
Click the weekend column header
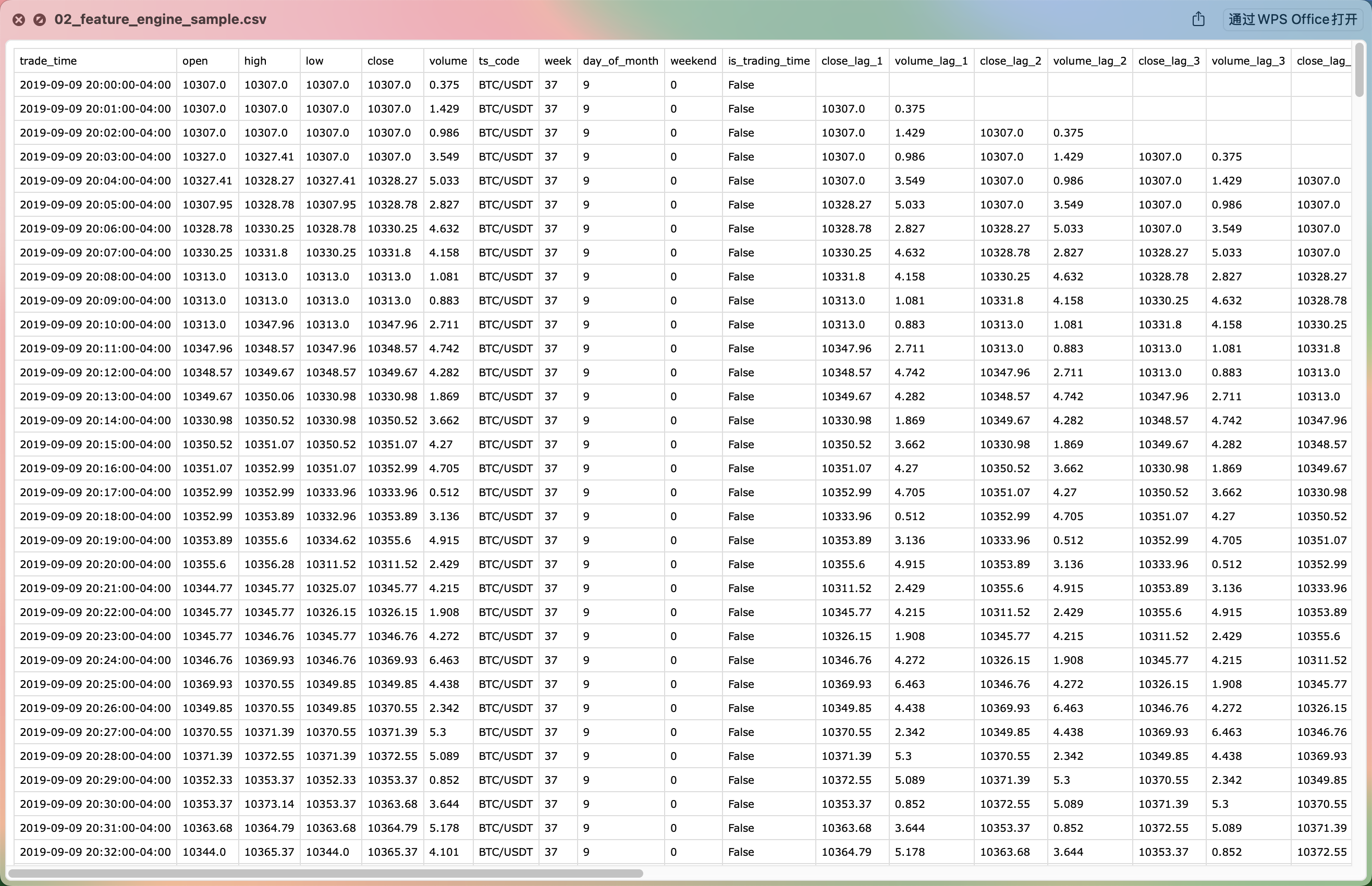(693, 61)
